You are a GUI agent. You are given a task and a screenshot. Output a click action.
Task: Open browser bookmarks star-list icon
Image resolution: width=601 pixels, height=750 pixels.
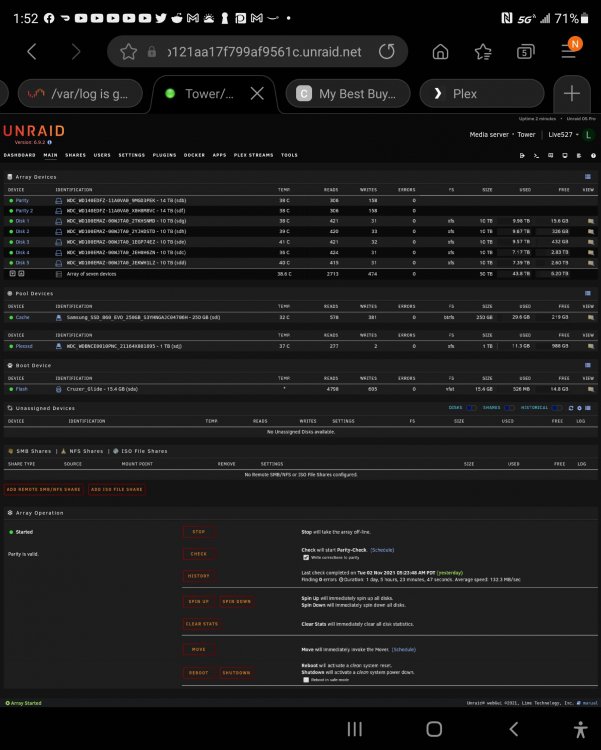pos(483,52)
